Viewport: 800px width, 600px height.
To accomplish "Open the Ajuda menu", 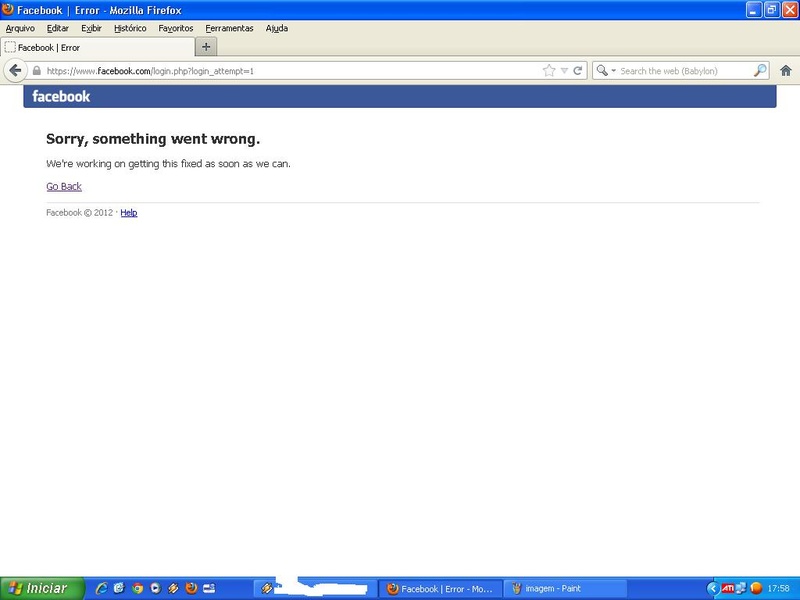I will coord(277,29).
